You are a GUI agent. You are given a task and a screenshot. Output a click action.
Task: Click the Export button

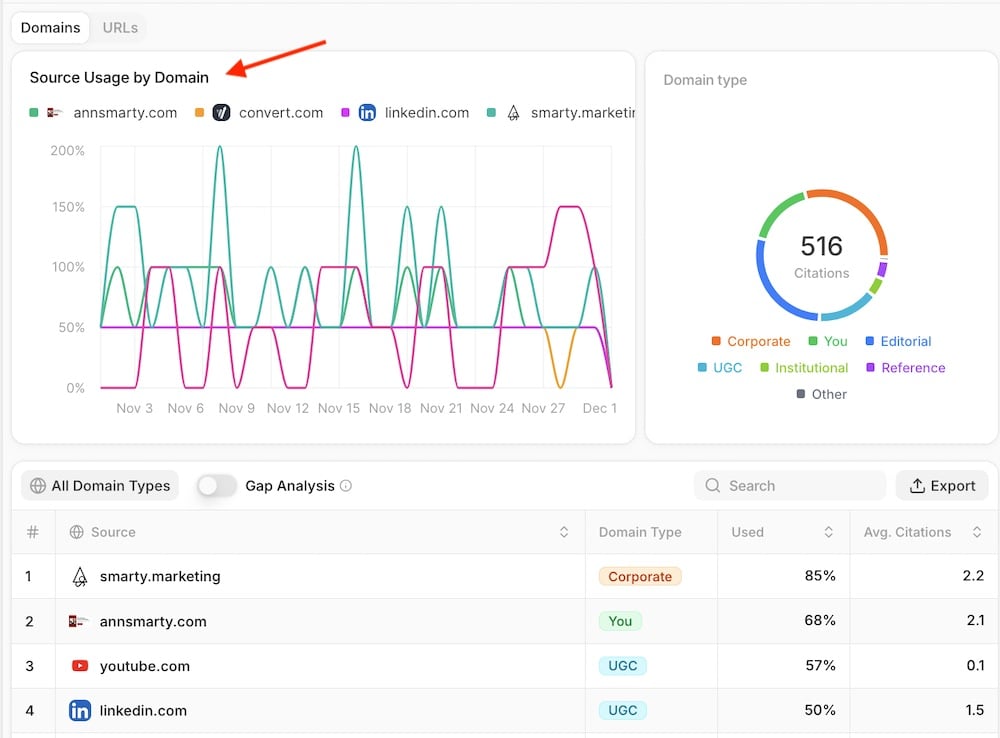(x=942, y=486)
